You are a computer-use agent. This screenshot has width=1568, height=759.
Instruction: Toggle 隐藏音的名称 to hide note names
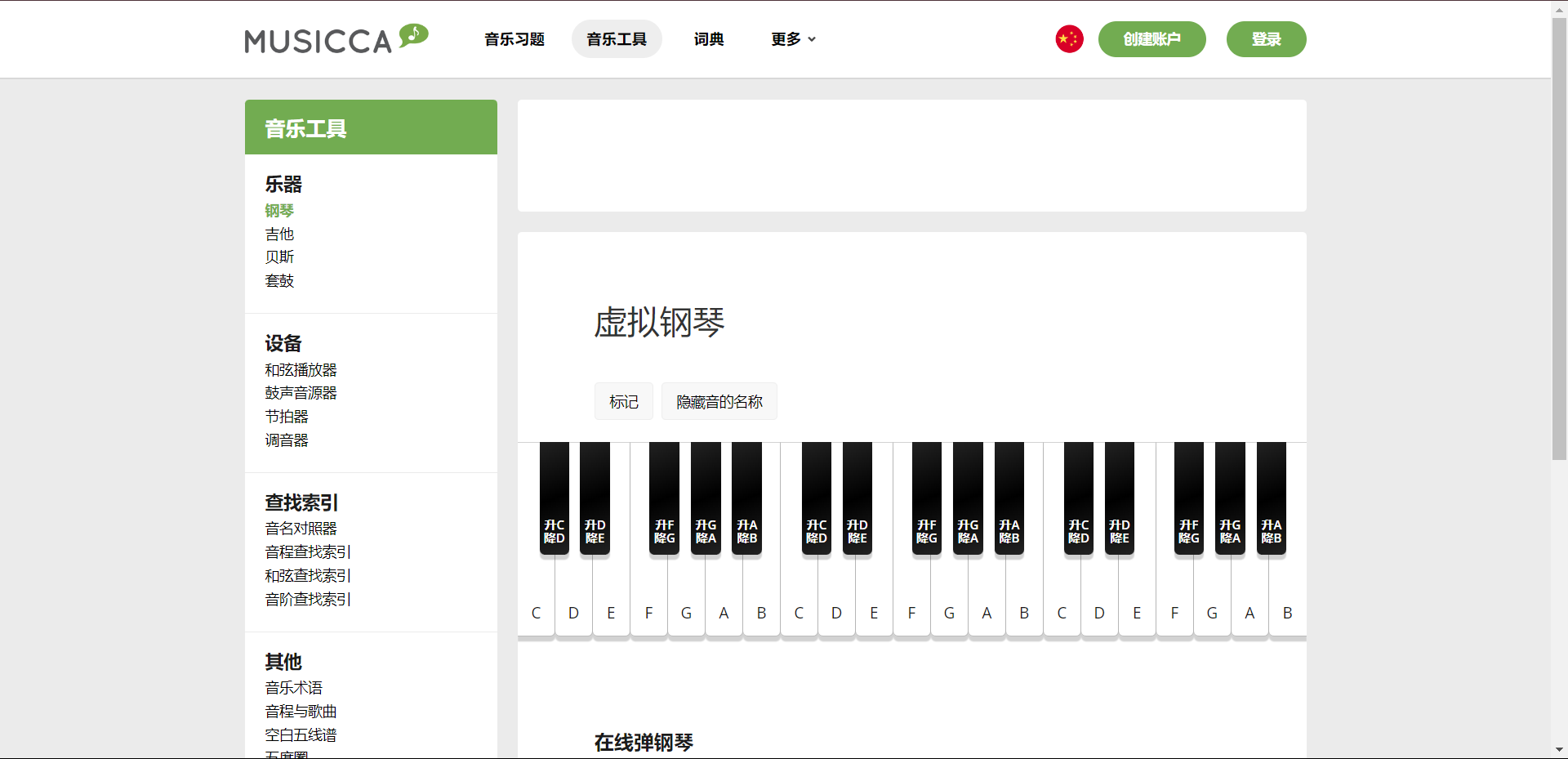(719, 402)
